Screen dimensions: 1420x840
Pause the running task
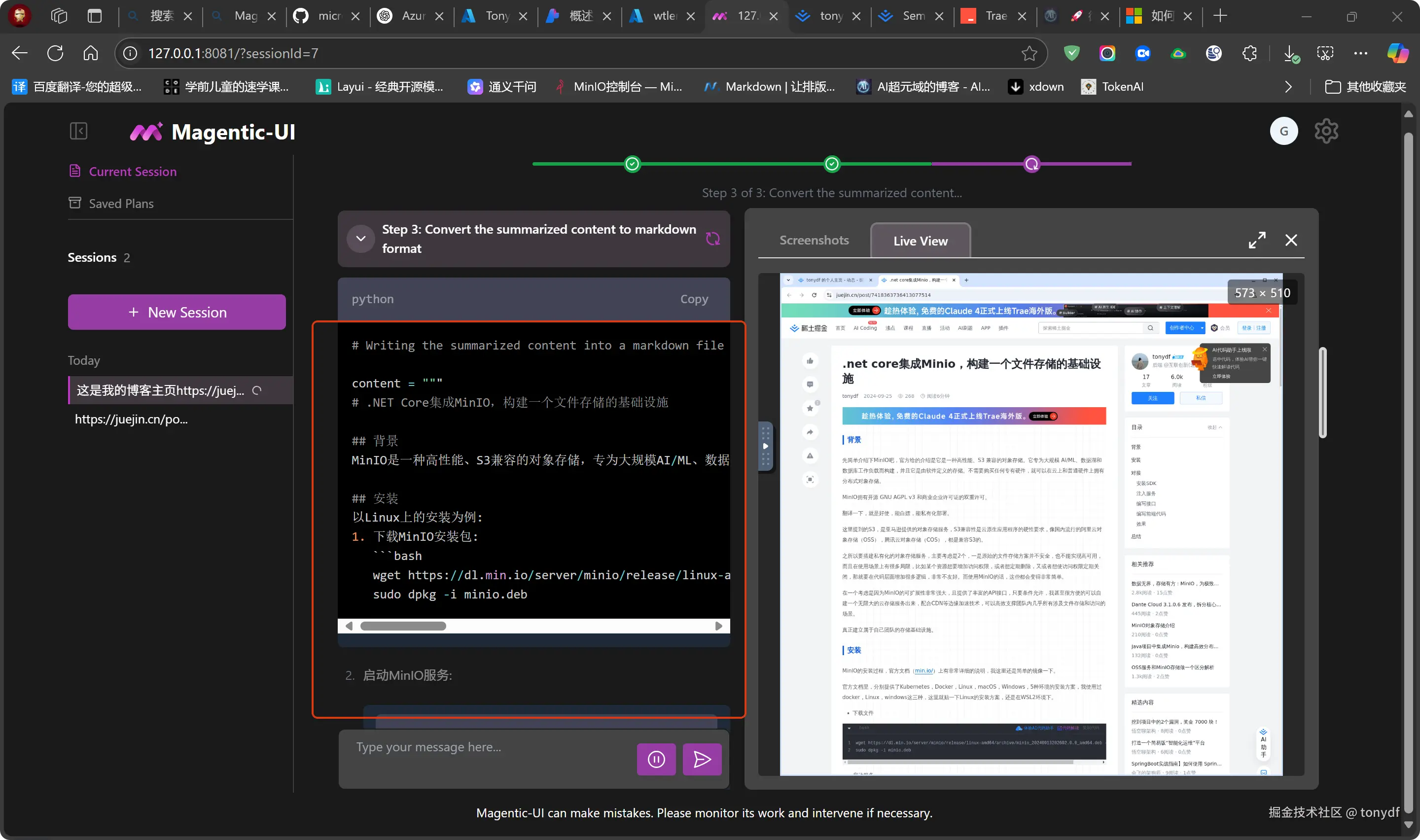[x=656, y=759]
